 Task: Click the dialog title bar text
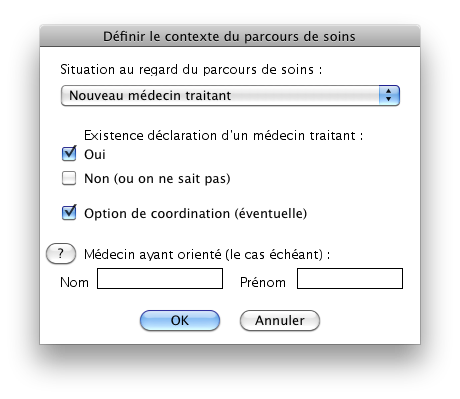tap(229, 36)
